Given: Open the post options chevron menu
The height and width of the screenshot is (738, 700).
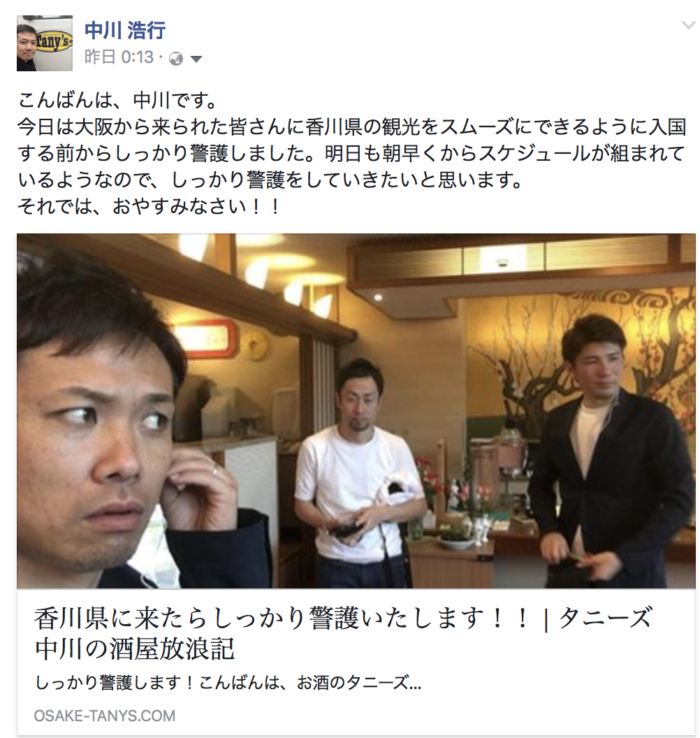Looking at the screenshot, I should click(688, 25).
